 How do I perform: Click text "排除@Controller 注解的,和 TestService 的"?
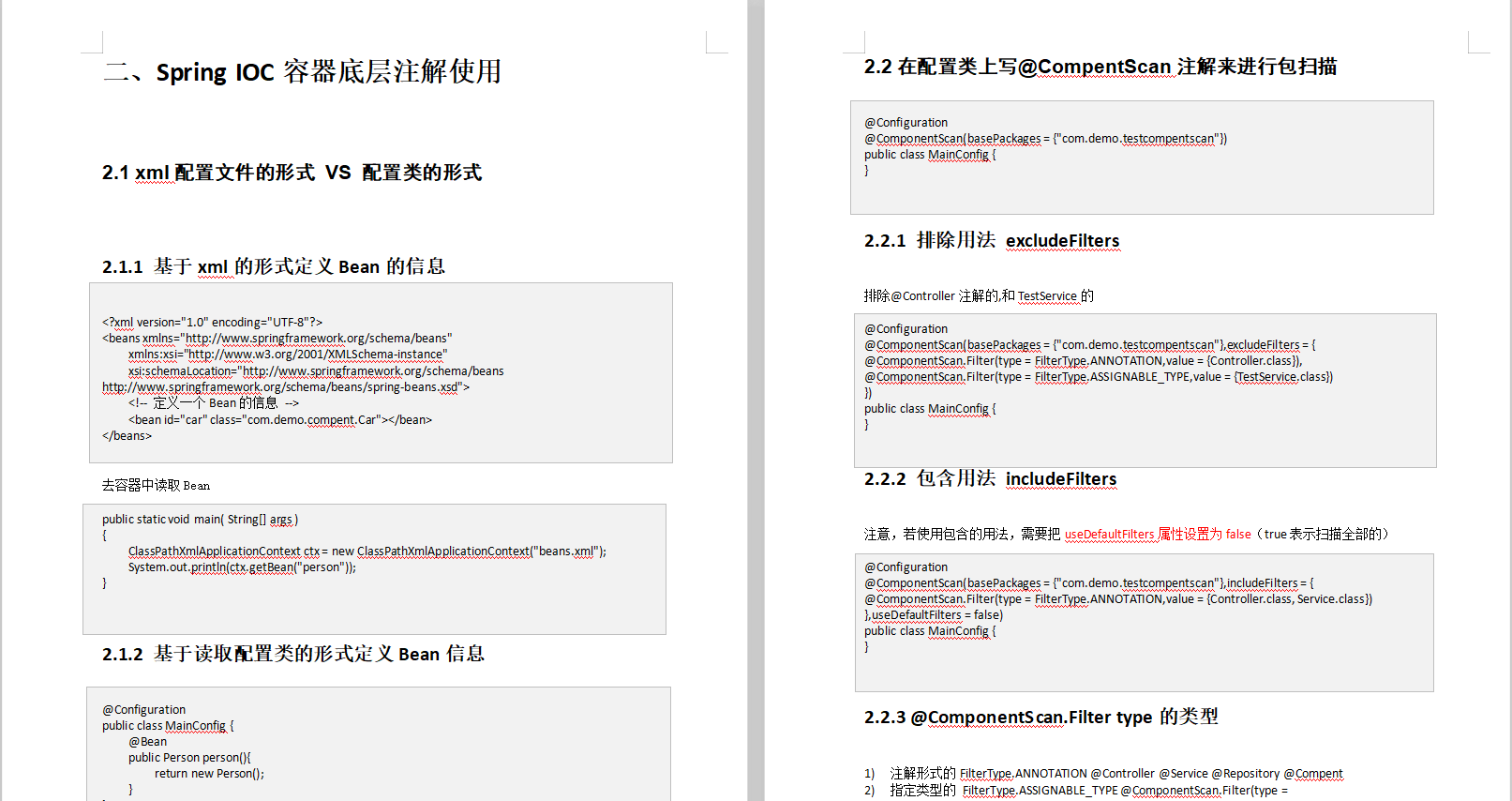pyautogui.click(x=979, y=295)
